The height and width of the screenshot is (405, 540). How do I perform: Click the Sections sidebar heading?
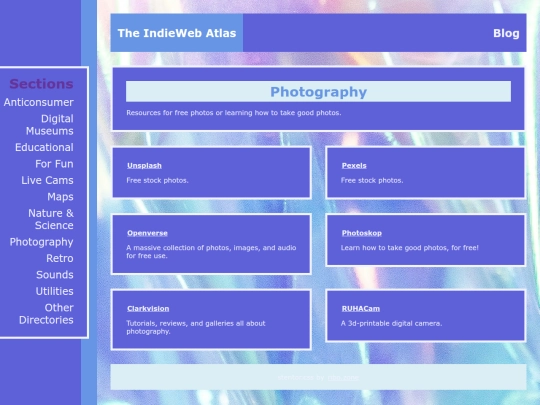point(41,84)
